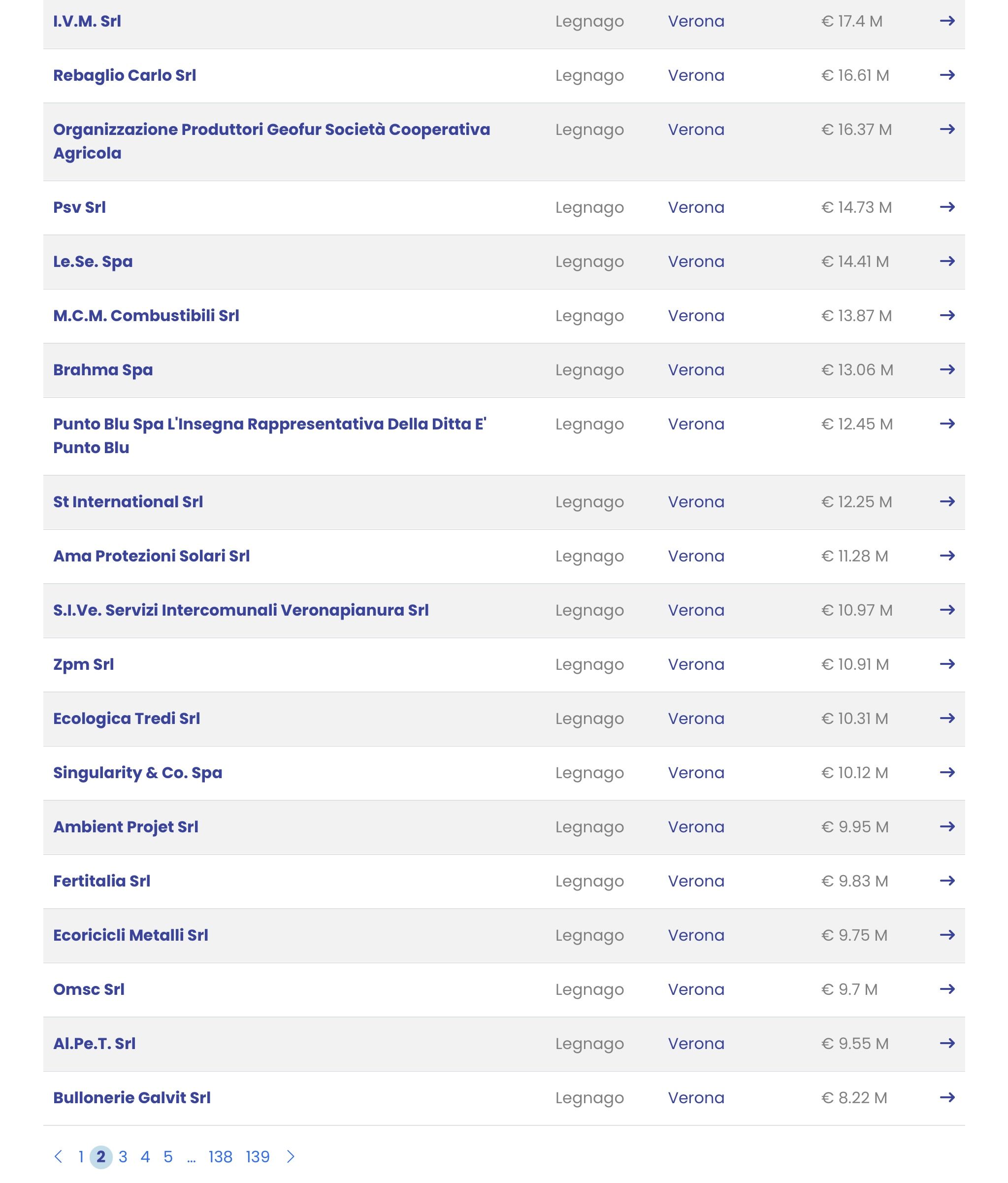Click the € 17.4 M revenue value
The width and height of the screenshot is (1008, 1183).
tap(851, 21)
